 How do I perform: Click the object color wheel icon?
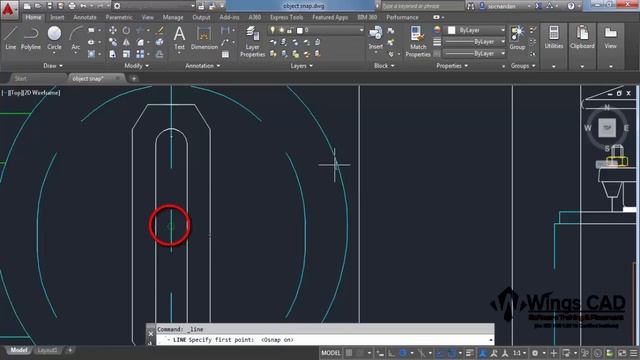point(437,30)
